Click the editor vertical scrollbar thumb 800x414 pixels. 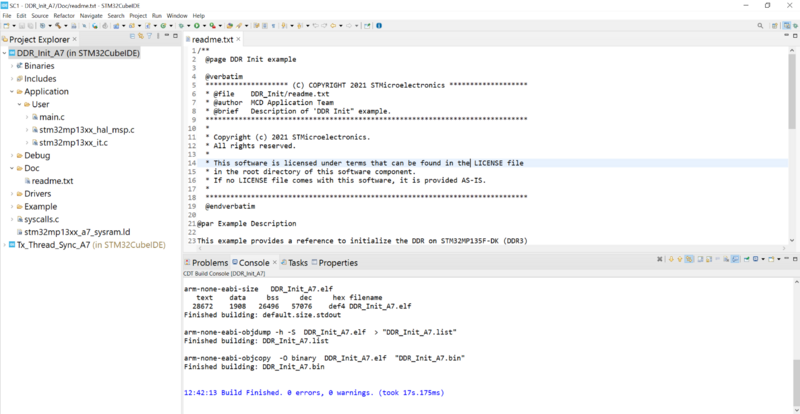tap(792, 89)
